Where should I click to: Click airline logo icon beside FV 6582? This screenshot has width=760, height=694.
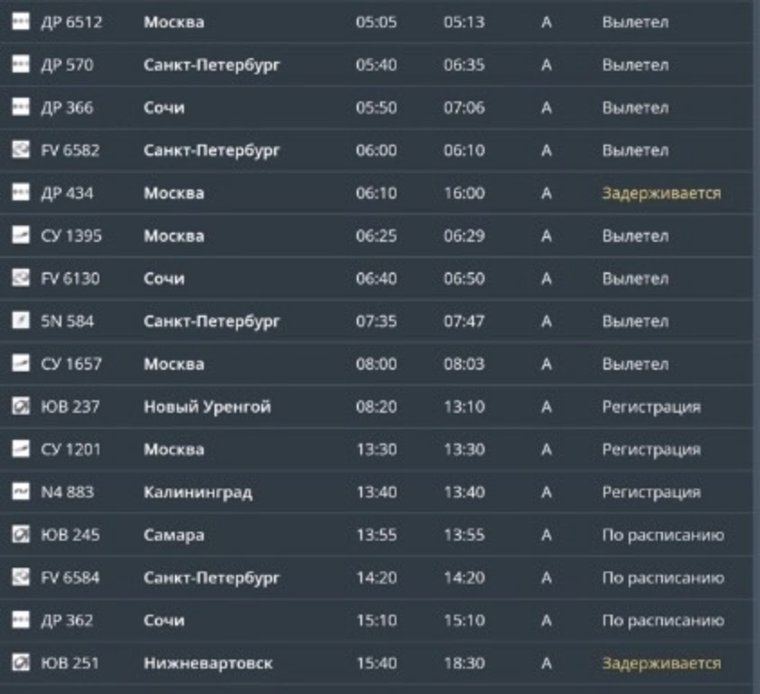[20, 150]
